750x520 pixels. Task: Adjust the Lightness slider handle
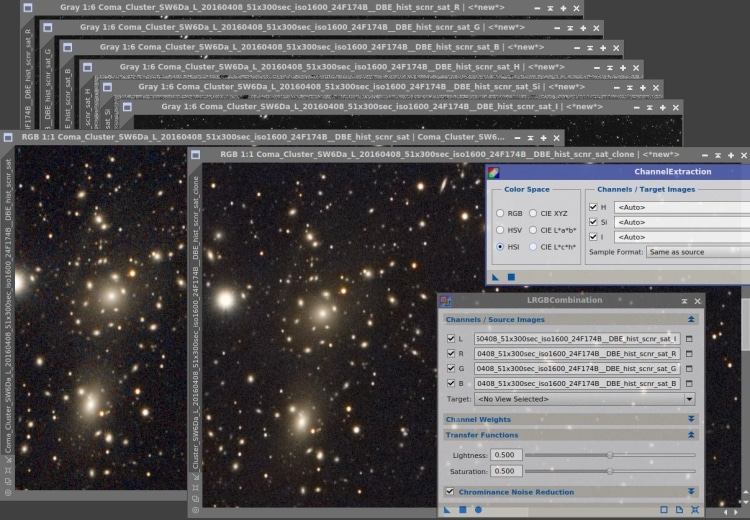coord(610,455)
